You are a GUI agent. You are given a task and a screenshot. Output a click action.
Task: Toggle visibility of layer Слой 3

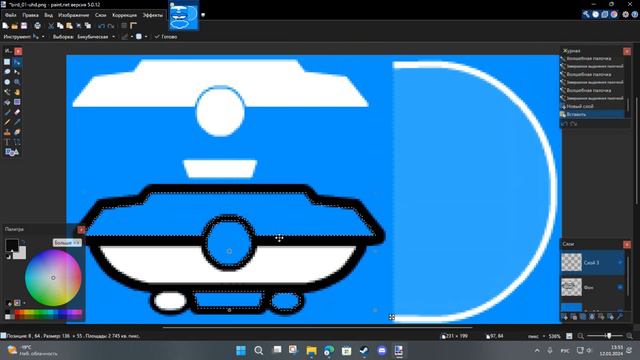(620, 262)
